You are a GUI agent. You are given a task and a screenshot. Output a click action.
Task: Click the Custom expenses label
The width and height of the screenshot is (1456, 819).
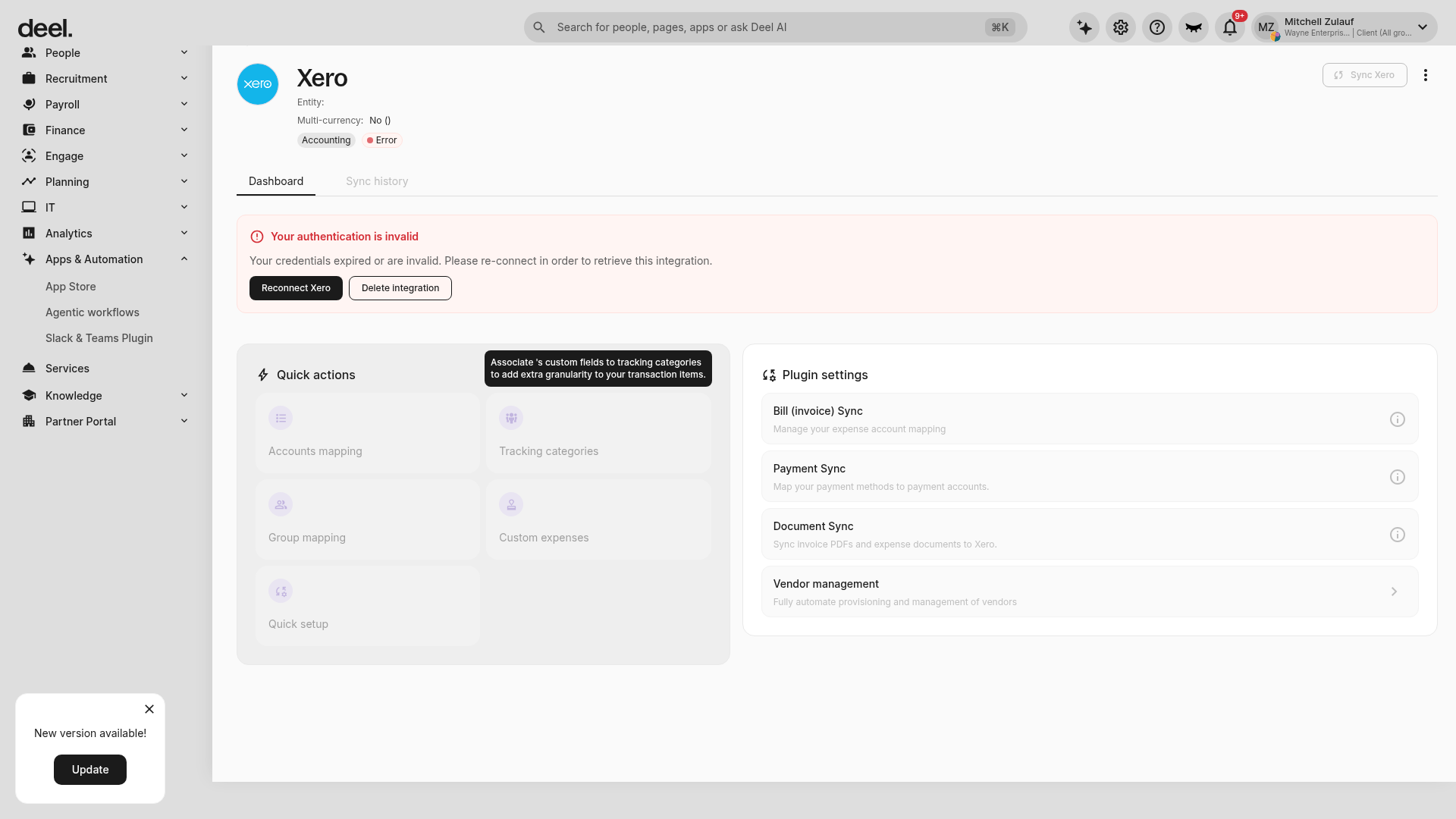click(544, 538)
